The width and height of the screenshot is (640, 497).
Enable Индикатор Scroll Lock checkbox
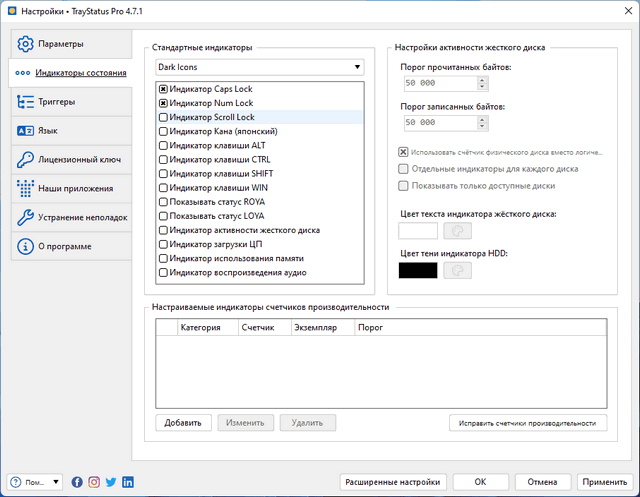(163, 117)
